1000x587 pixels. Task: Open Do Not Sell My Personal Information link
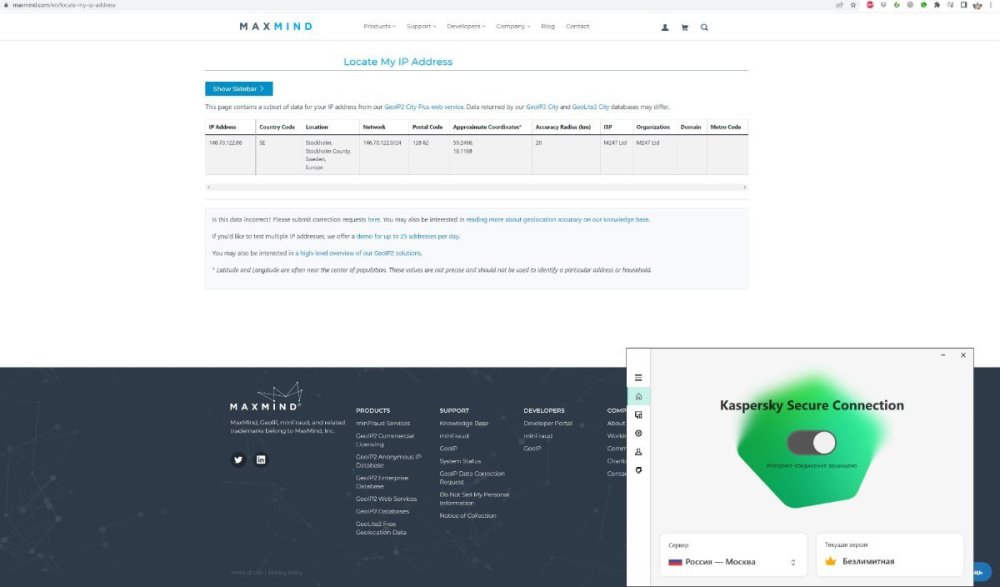pyautogui.click(x=474, y=498)
